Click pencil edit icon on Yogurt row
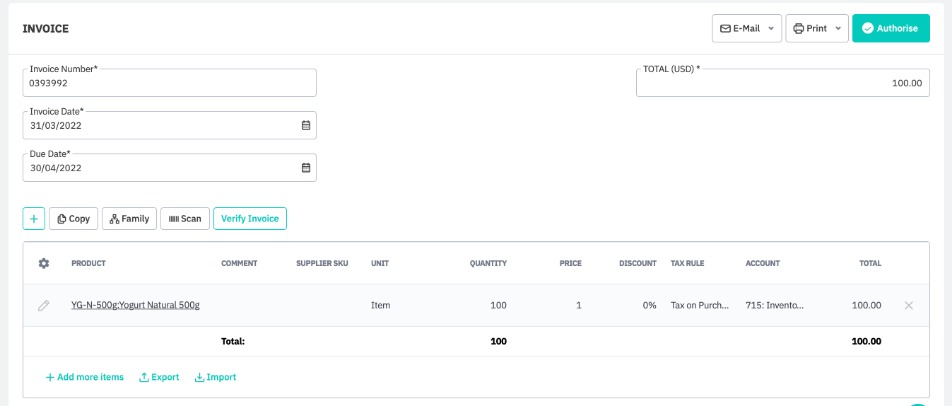The height and width of the screenshot is (406, 952). coord(43,305)
